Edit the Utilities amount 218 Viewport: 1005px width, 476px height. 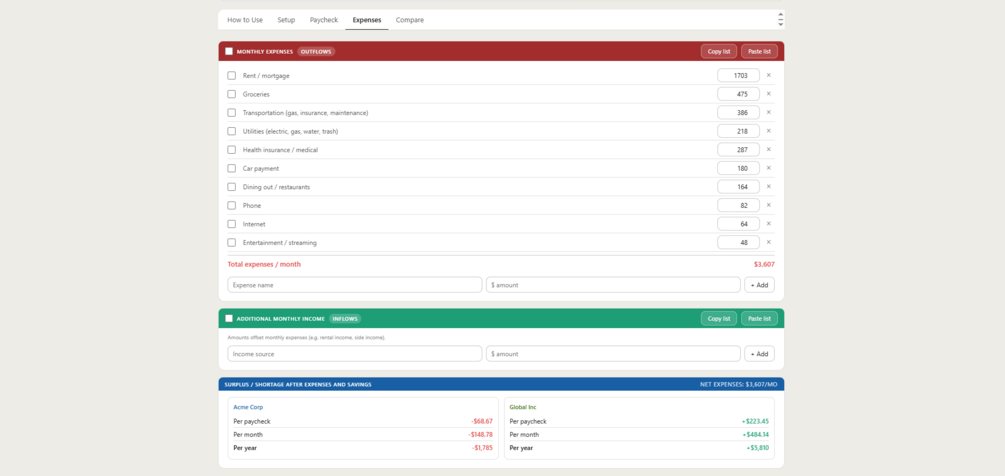click(x=738, y=131)
